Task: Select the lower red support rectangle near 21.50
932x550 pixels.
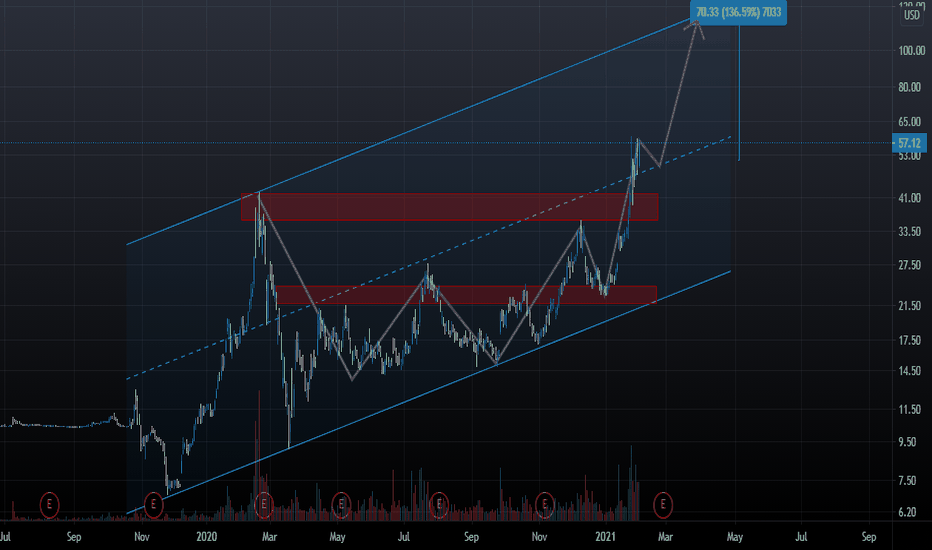Action: [466, 295]
